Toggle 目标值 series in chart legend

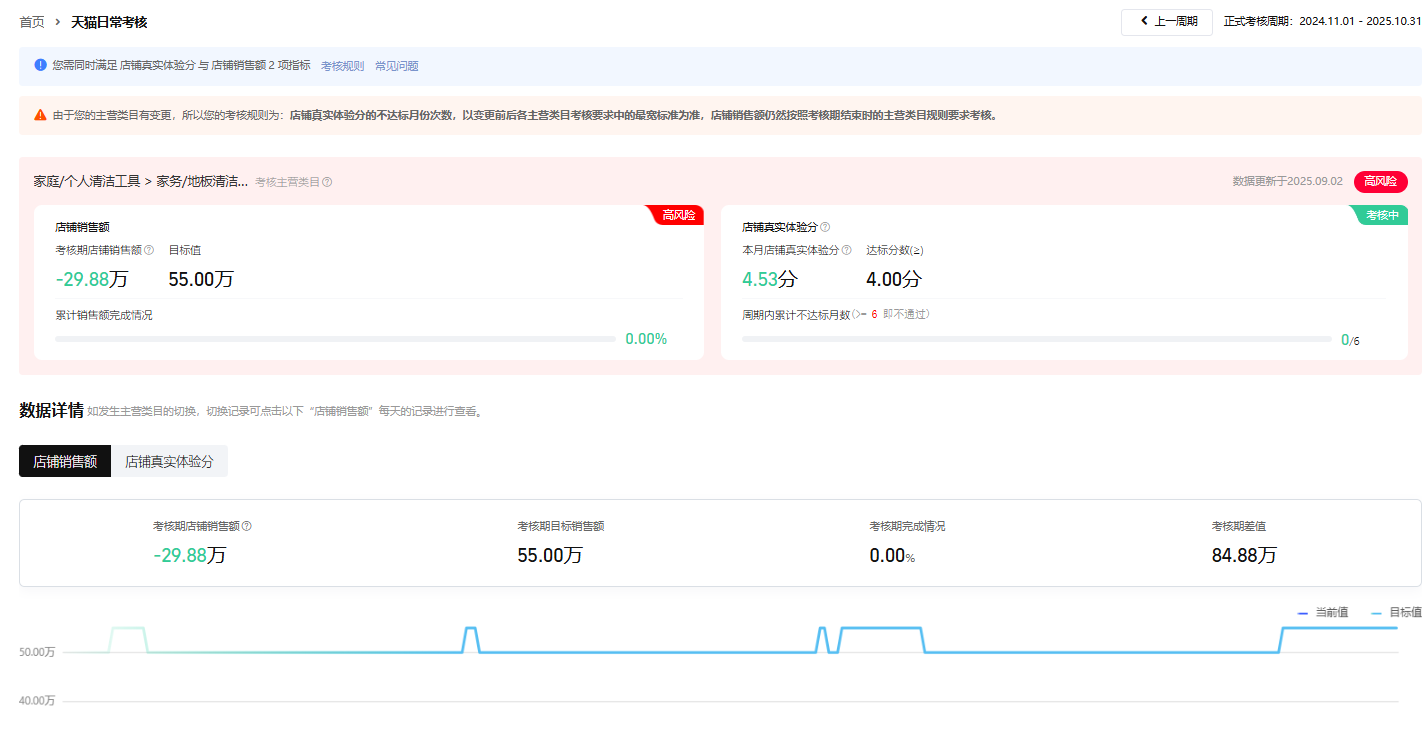[1396, 612]
